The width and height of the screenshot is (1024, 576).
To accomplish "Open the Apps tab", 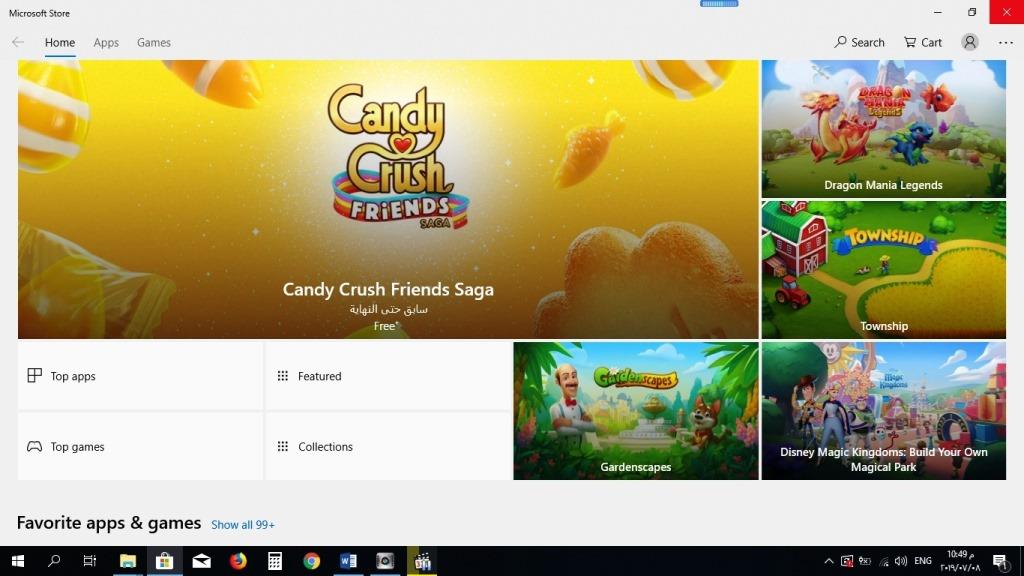I will click(x=106, y=42).
